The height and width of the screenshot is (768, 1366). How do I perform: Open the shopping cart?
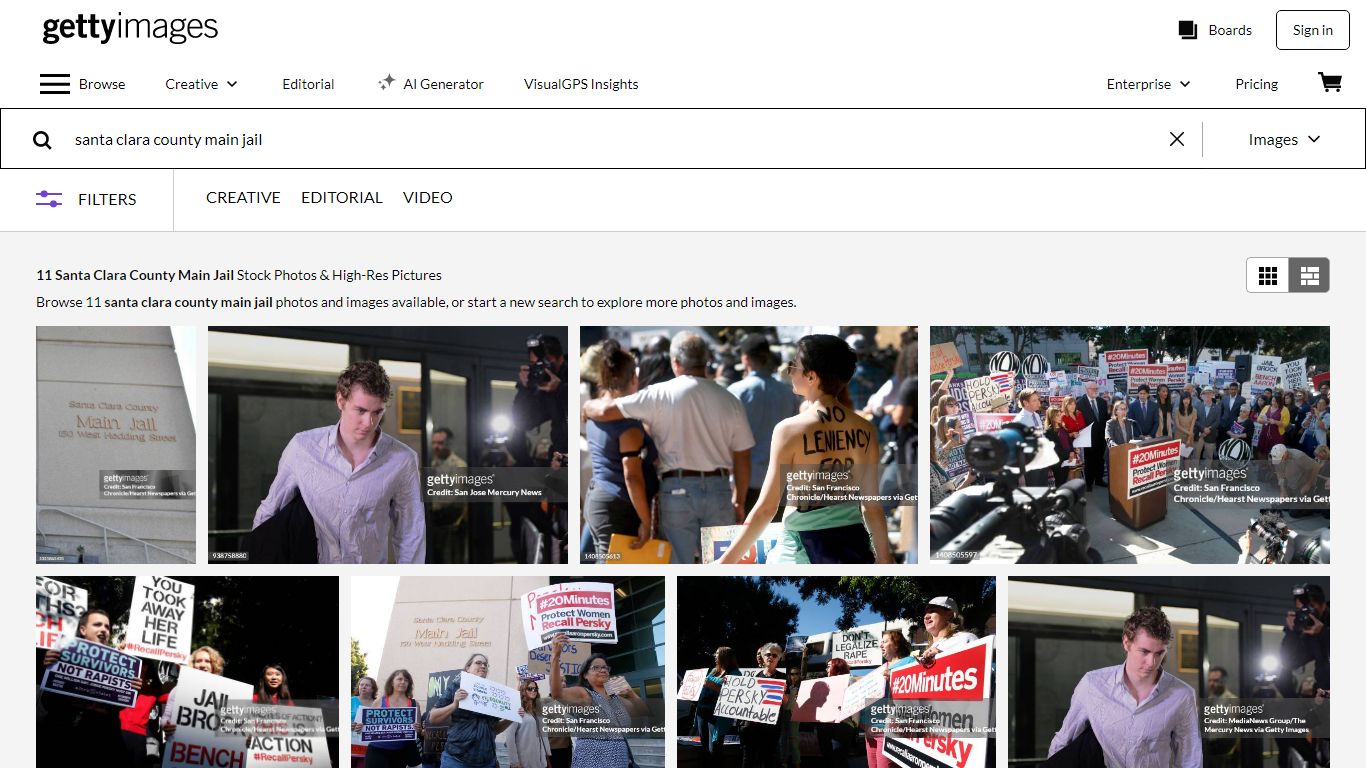(1330, 83)
